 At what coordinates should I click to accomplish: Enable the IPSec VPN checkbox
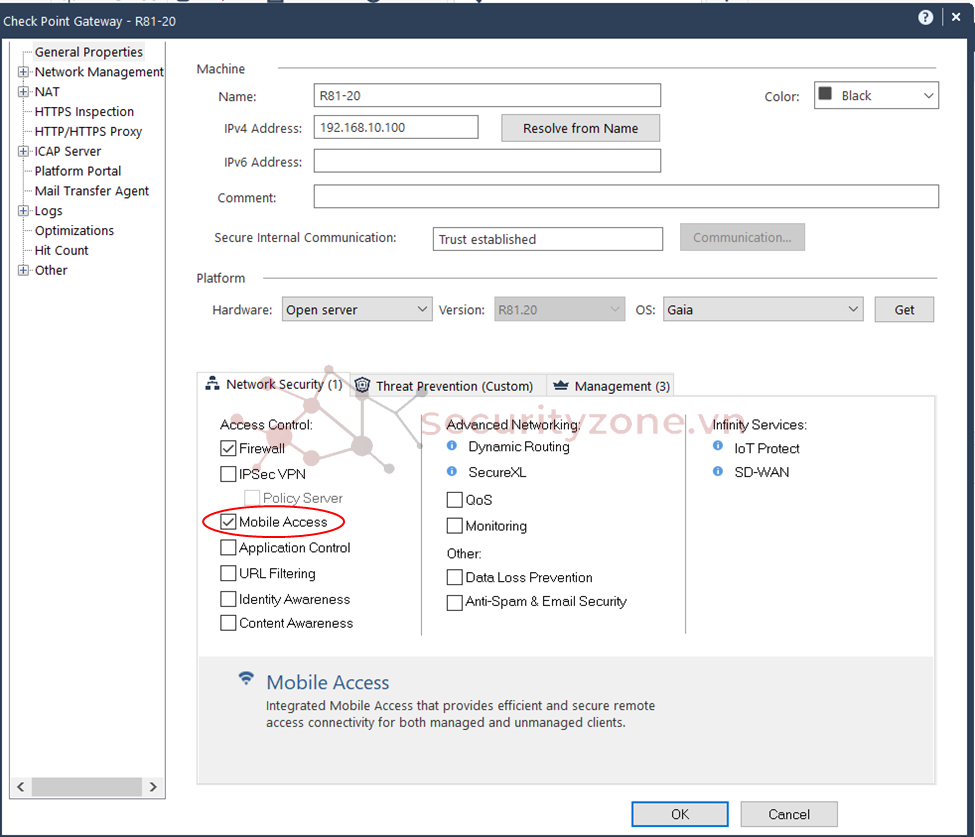(228, 474)
